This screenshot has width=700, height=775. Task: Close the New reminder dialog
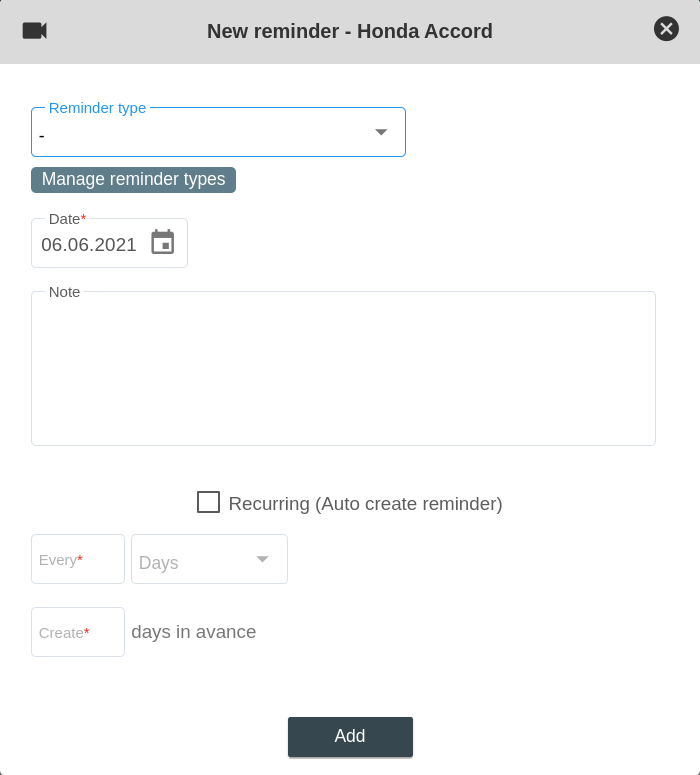[x=666, y=29]
